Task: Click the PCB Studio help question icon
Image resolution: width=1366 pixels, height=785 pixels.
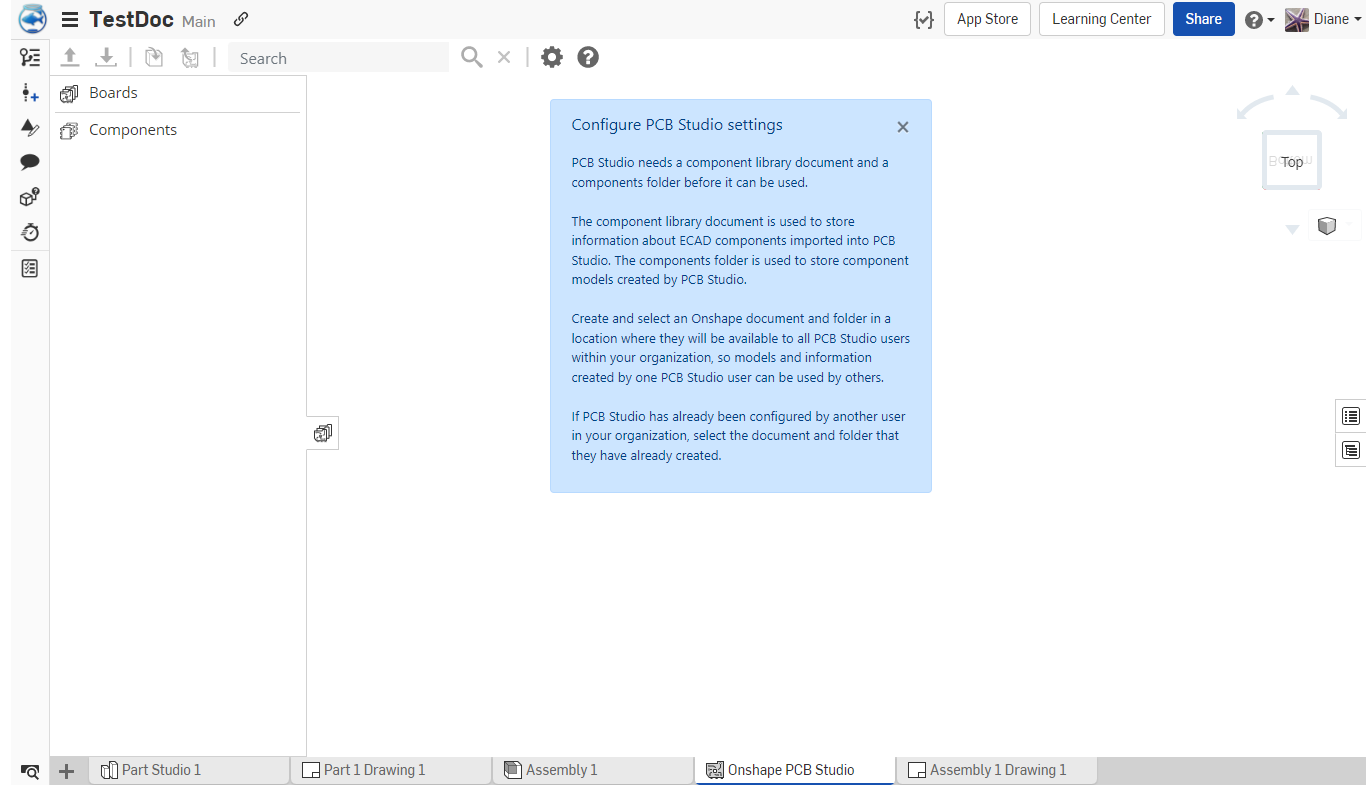Action: coord(588,57)
